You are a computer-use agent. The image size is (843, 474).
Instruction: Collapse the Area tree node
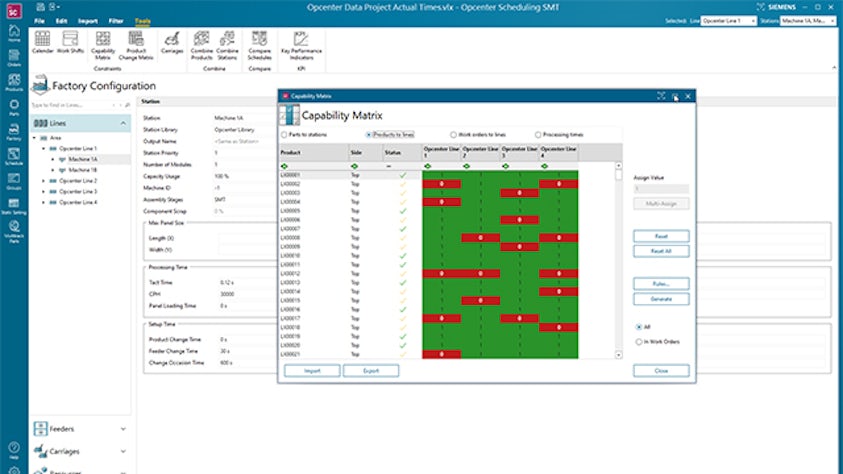(x=35, y=138)
